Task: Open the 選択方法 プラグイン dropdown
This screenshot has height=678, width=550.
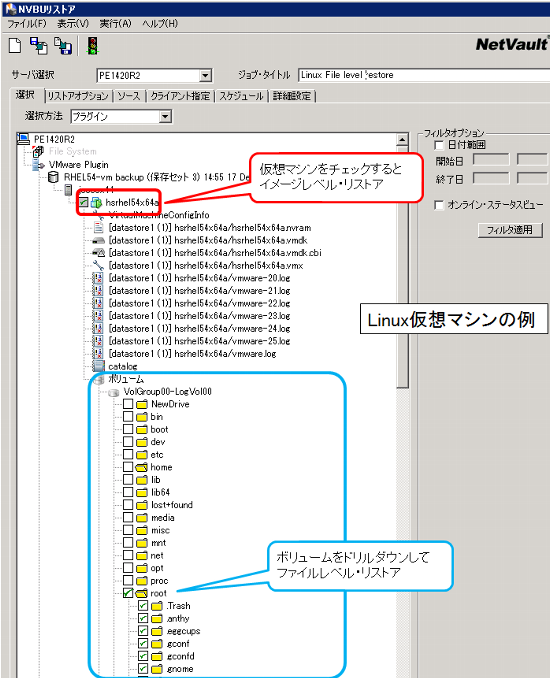Action: tap(165, 116)
